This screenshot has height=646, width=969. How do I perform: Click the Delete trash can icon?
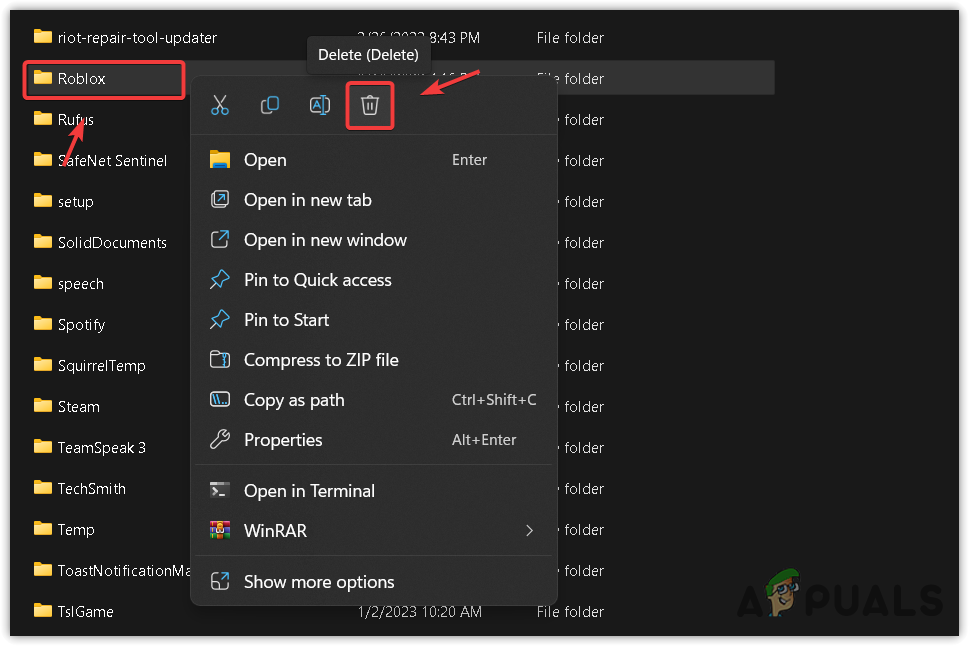tap(370, 105)
